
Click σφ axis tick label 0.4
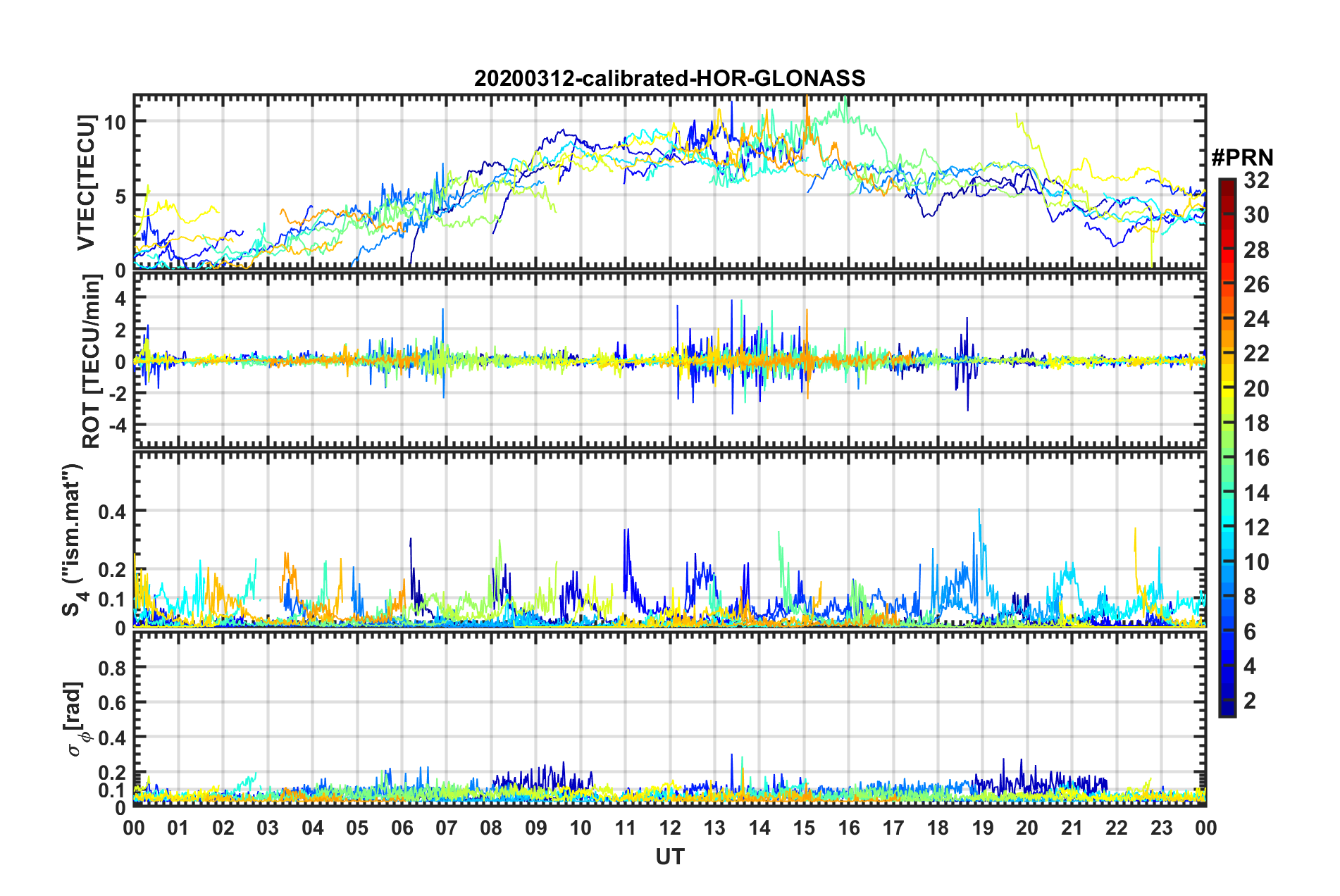113,738
